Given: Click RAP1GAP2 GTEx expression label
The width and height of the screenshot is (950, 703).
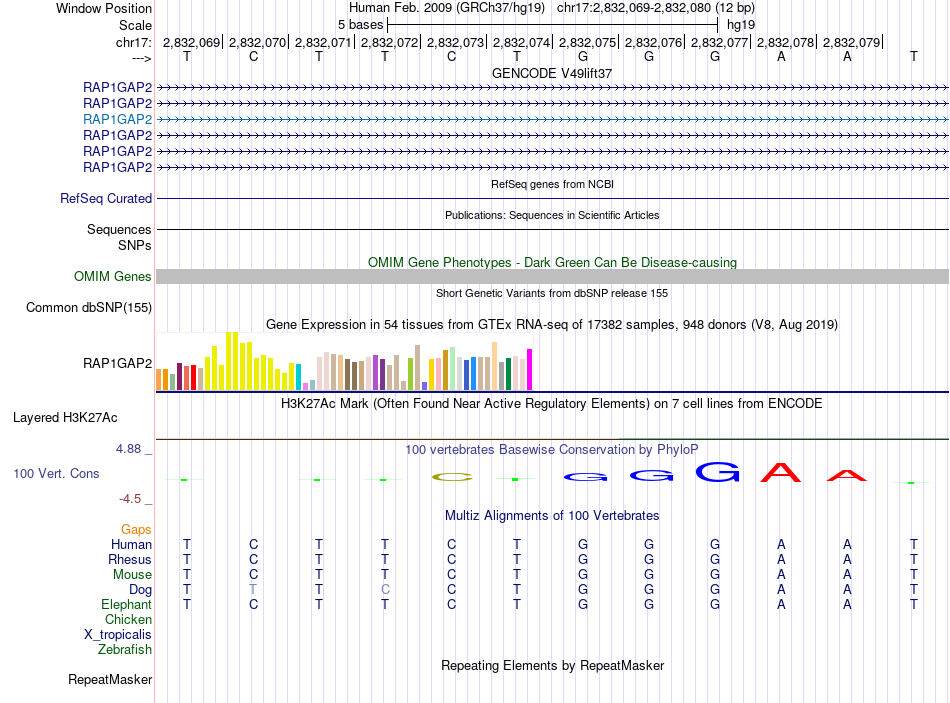Looking at the screenshot, I should 118,363.
